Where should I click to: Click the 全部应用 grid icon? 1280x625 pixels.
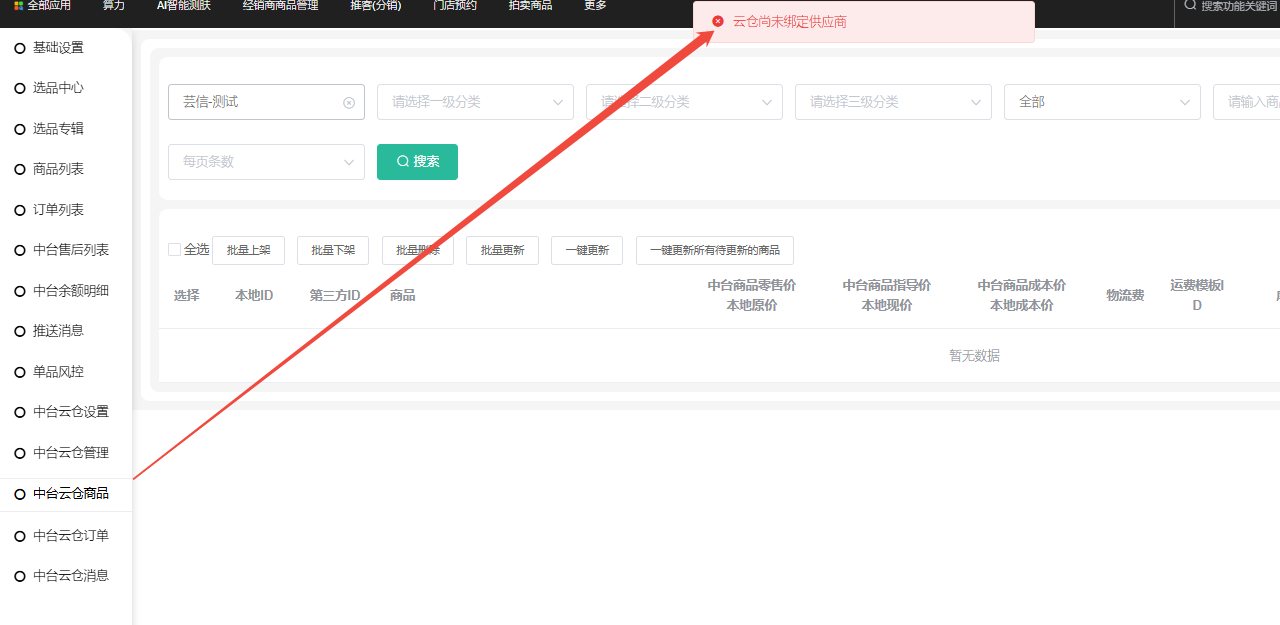coord(18,5)
